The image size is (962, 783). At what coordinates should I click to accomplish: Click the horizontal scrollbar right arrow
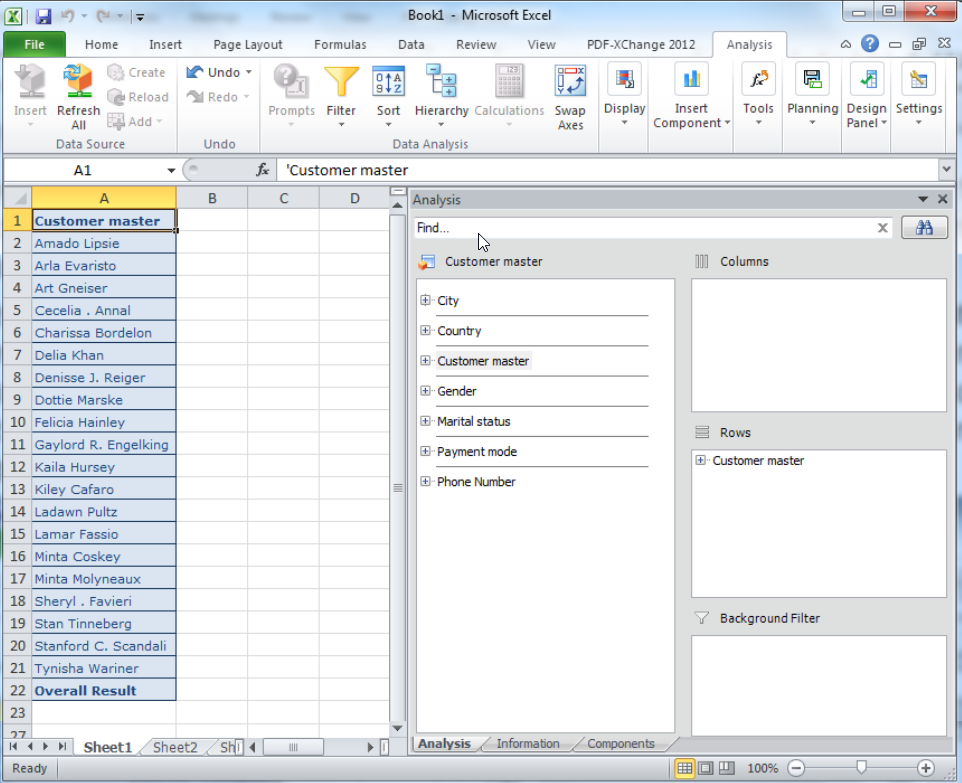pyautogui.click(x=370, y=747)
